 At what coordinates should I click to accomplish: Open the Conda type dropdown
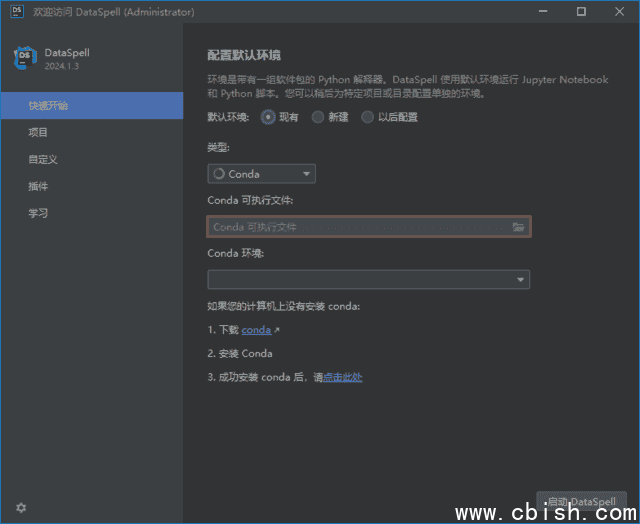click(261, 174)
